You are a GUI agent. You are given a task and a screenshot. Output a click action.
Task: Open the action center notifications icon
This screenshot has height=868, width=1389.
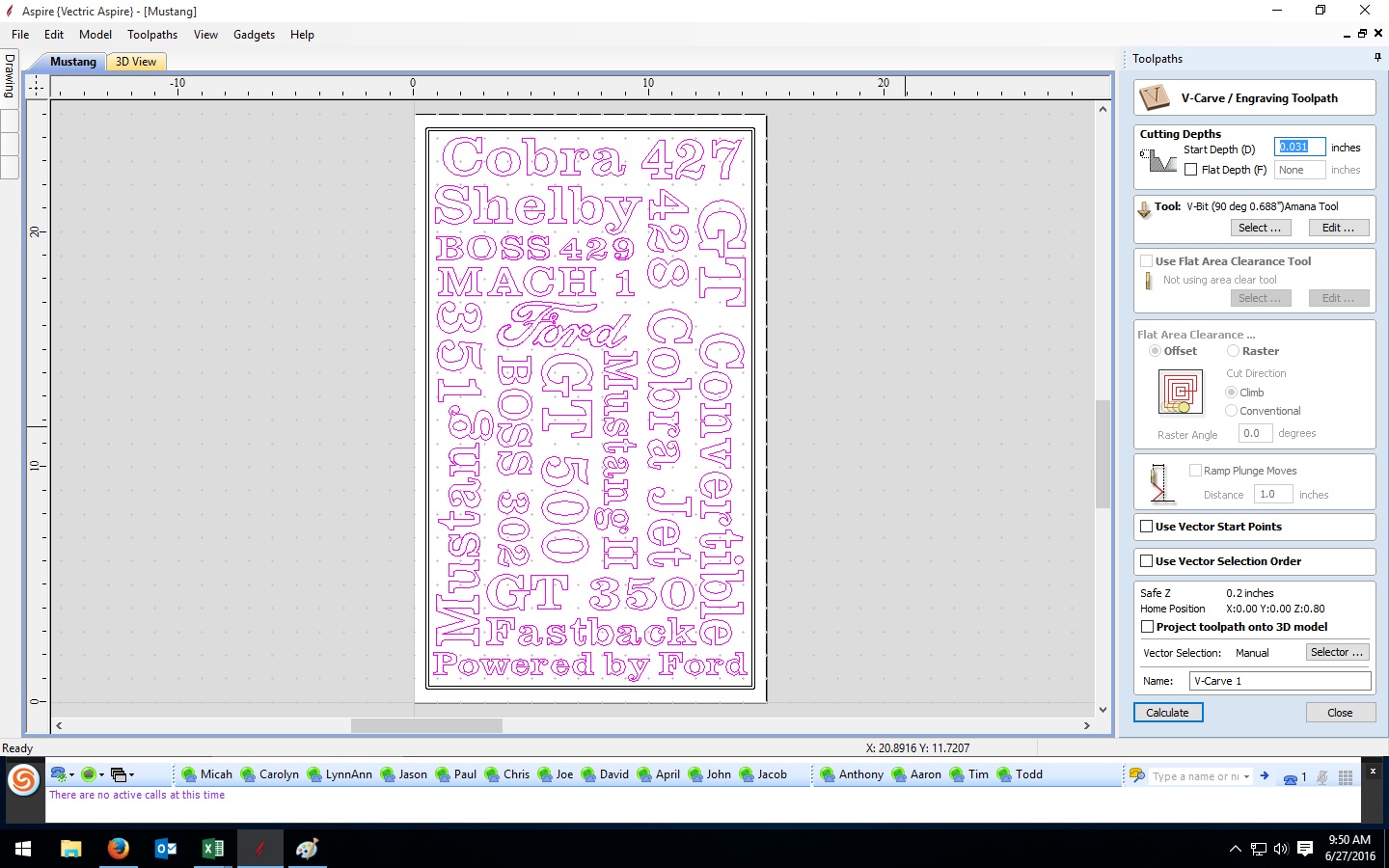point(1305,849)
